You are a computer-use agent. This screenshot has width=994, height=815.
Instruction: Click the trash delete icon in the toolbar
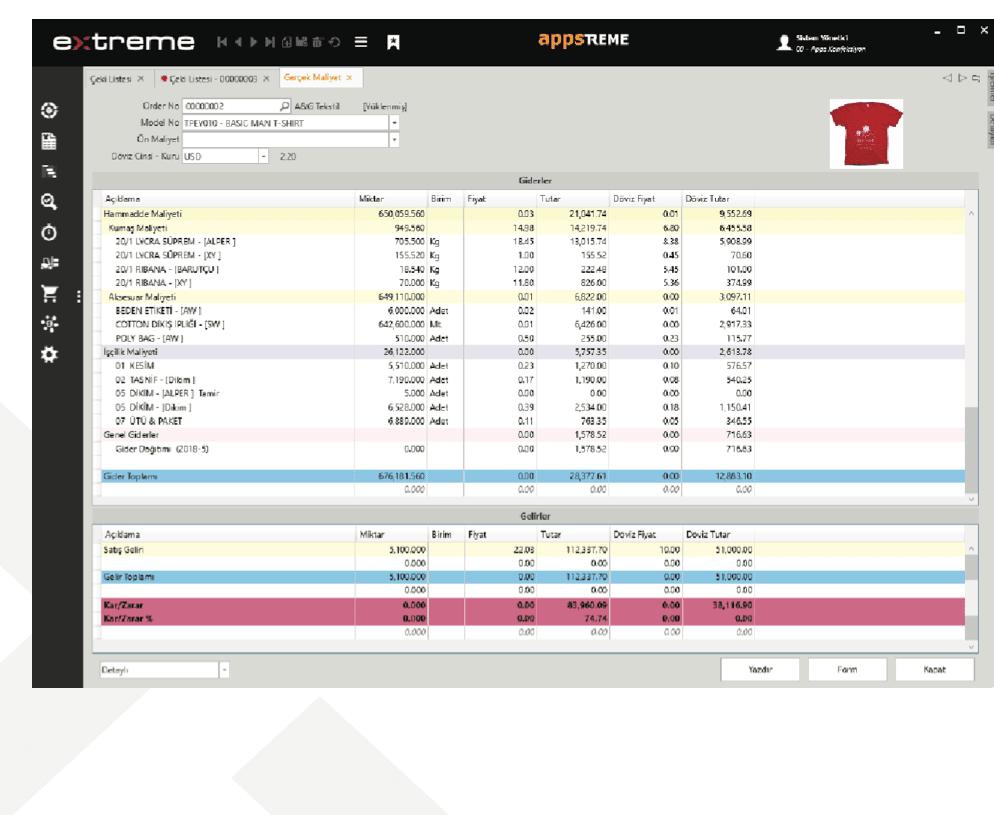318,42
